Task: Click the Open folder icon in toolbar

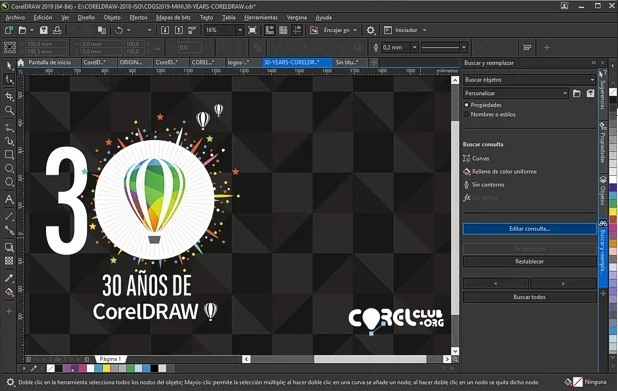Action: 22,30
